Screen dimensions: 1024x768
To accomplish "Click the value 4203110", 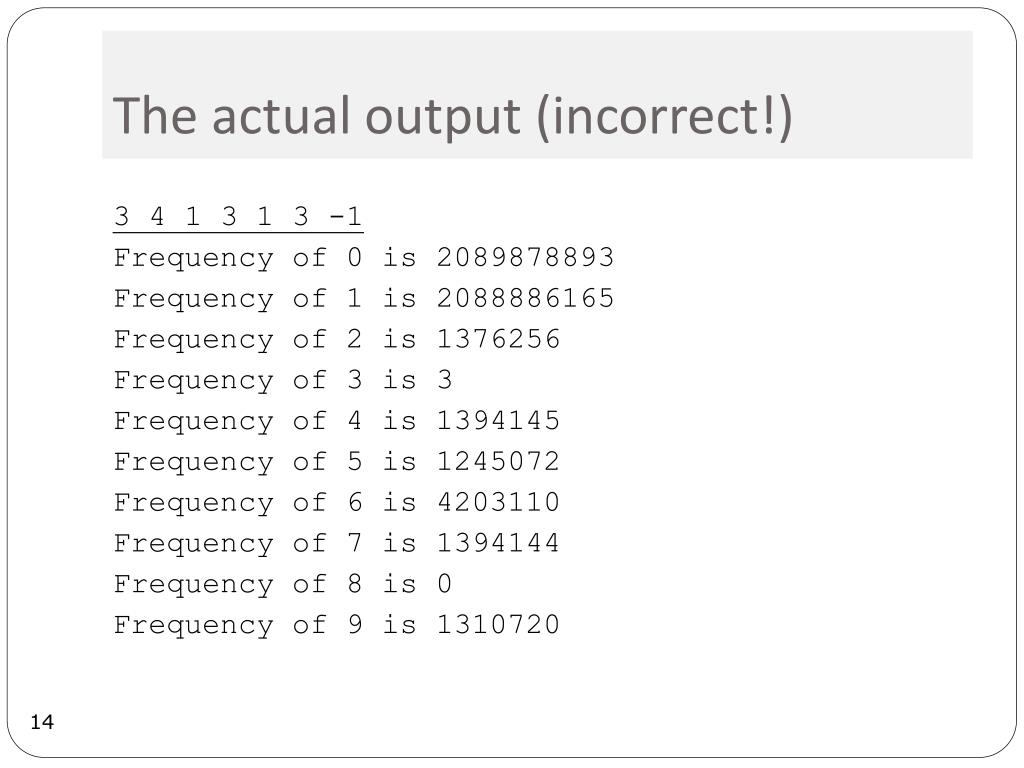I will [498, 502].
